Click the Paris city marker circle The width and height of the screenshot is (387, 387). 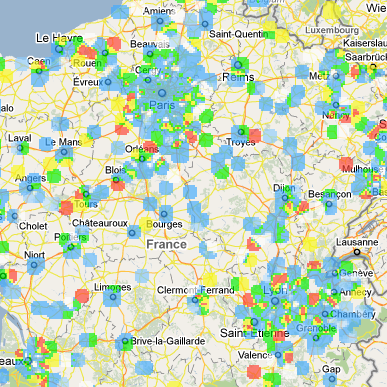[x=162, y=92]
